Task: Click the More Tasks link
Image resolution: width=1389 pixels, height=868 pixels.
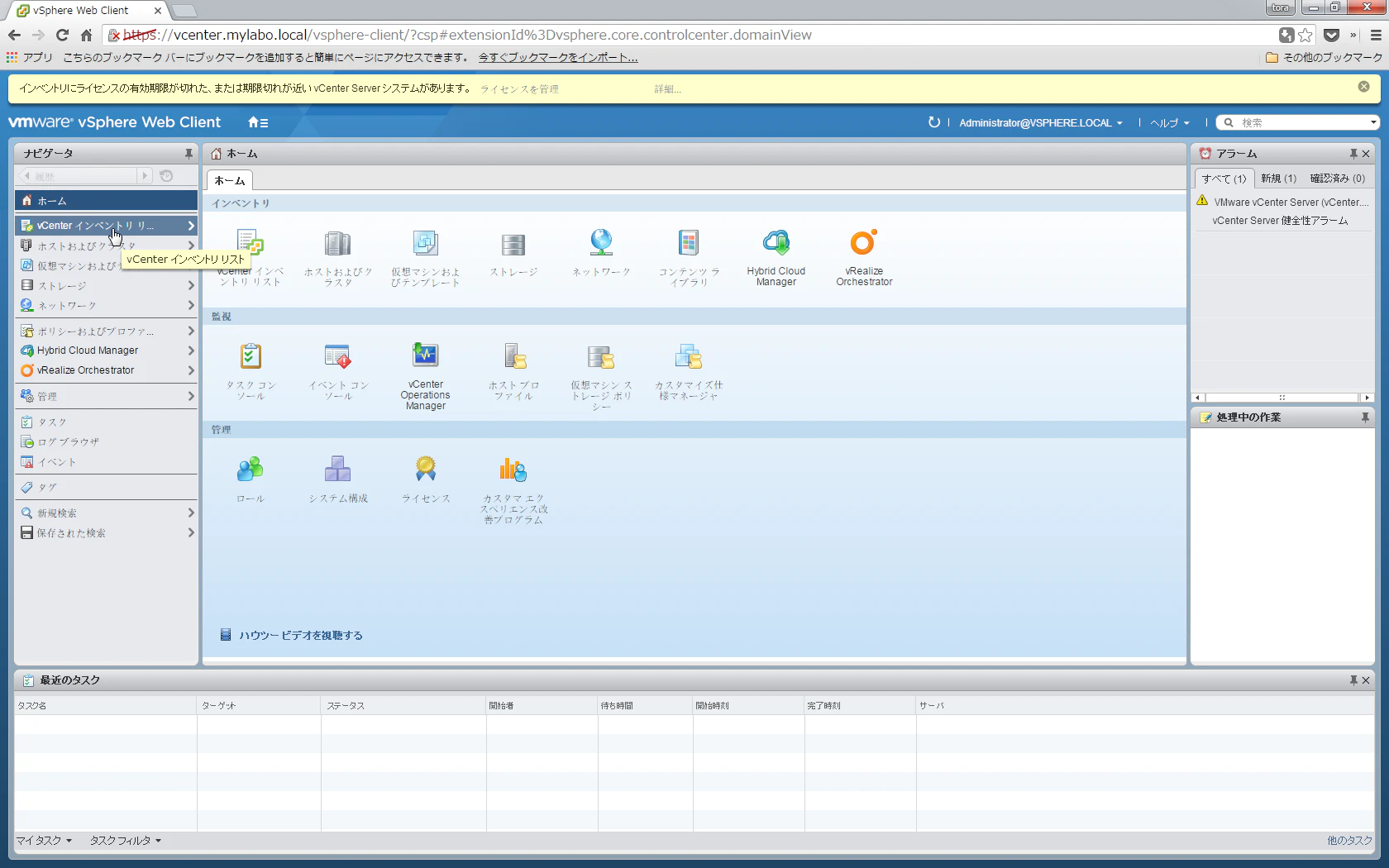Action: pos(1349,841)
